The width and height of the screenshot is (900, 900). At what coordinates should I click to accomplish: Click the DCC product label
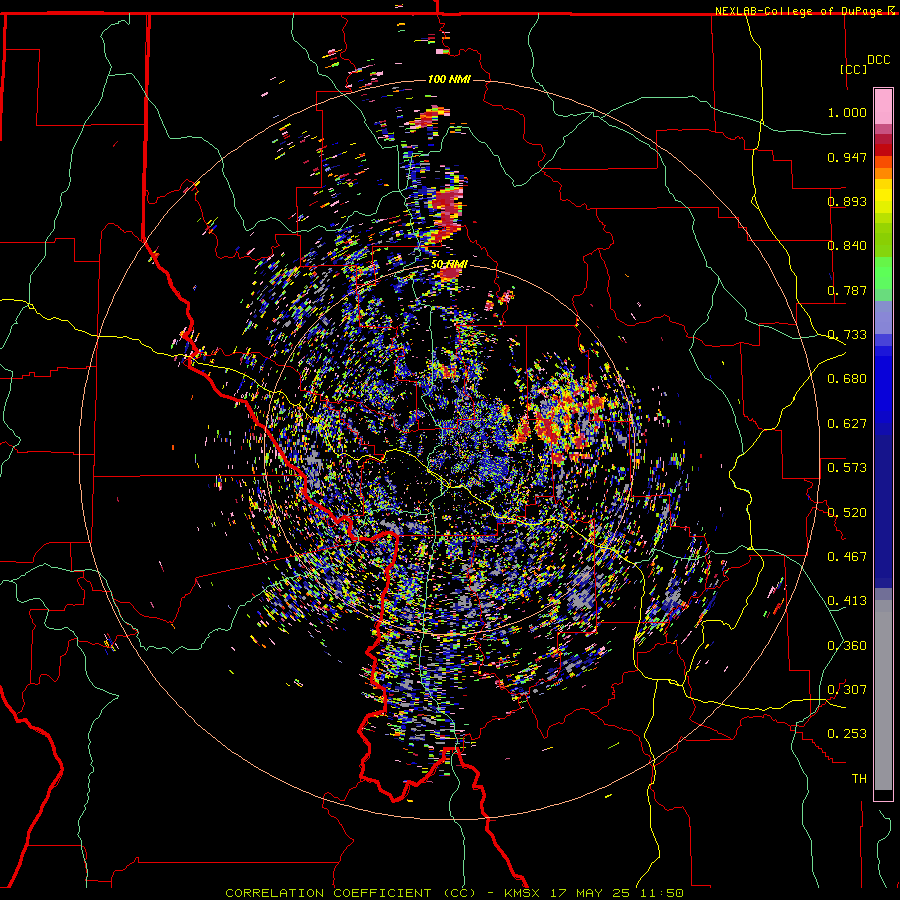[878, 60]
